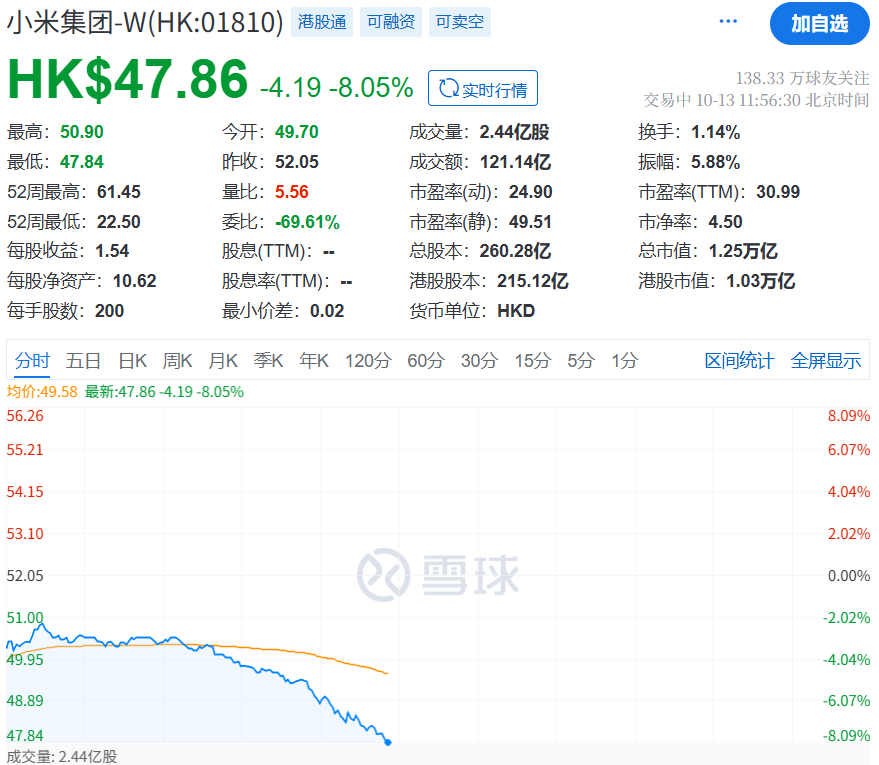Show the 季K chart tab
Screen dimensions: 879x765
click(268, 361)
